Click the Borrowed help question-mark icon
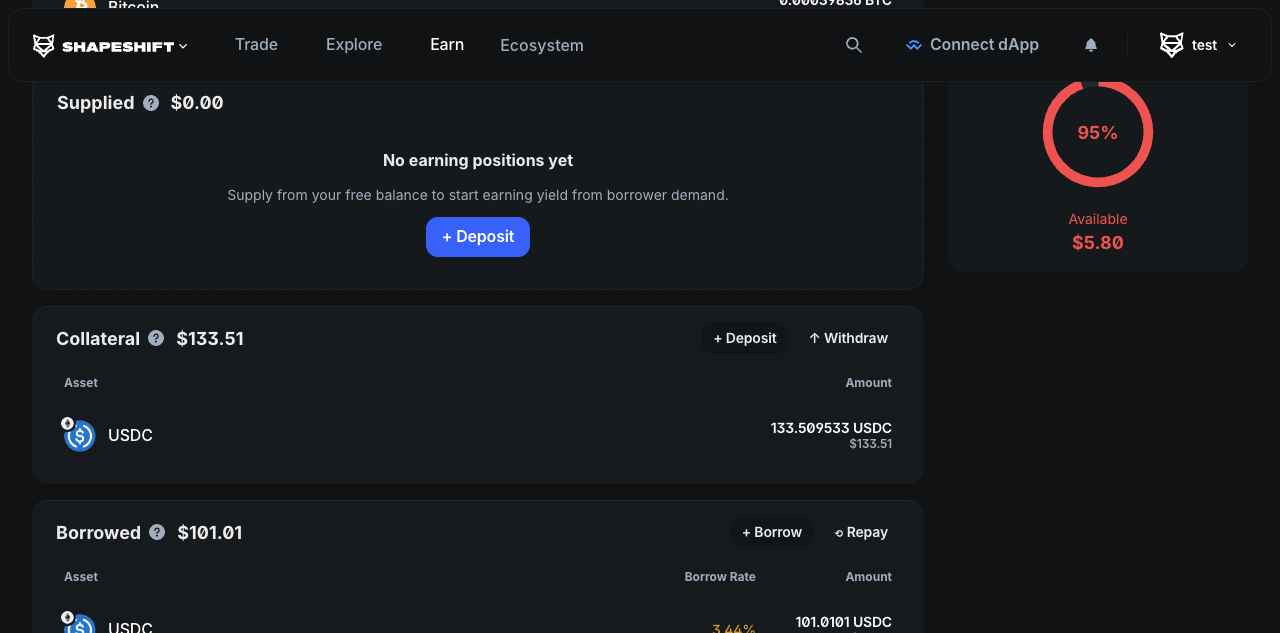Screen dimensions: 1280x633 (157, 532)
